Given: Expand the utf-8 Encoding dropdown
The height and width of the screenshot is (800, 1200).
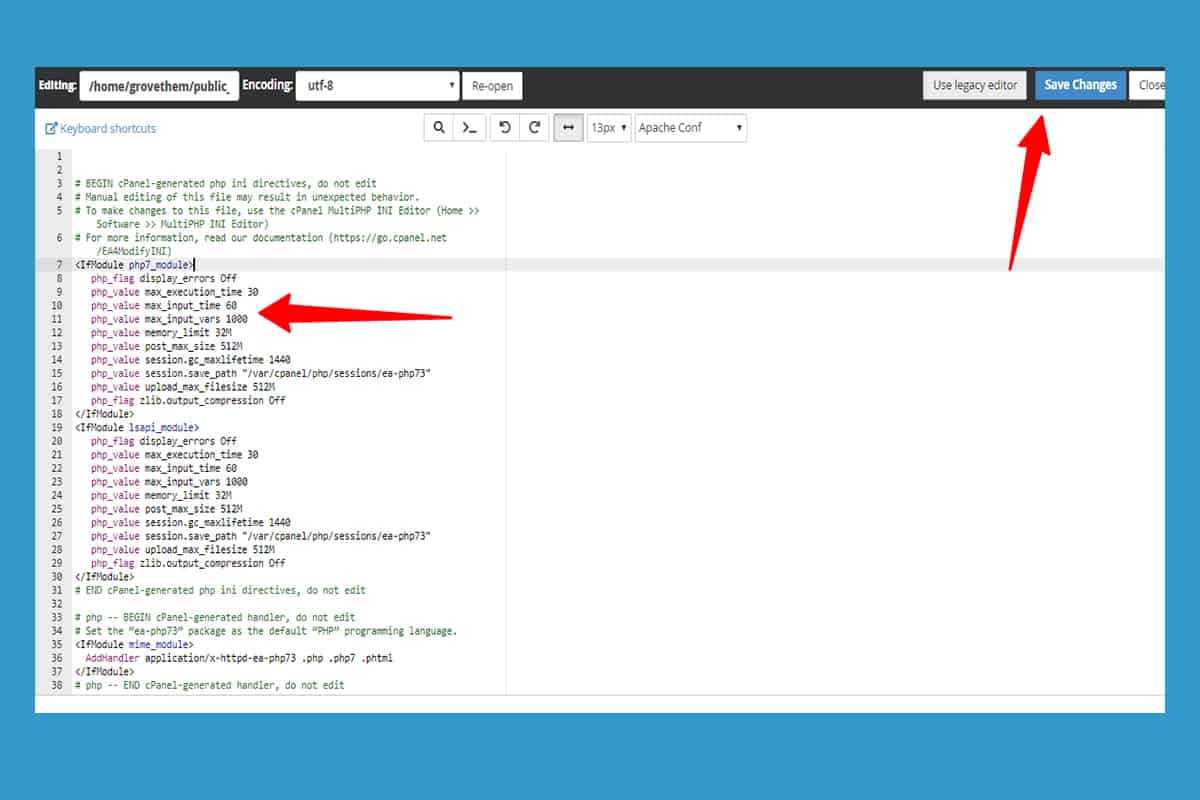Looking at the screenshot, I should pyautogui.click(x=377, y=86).
